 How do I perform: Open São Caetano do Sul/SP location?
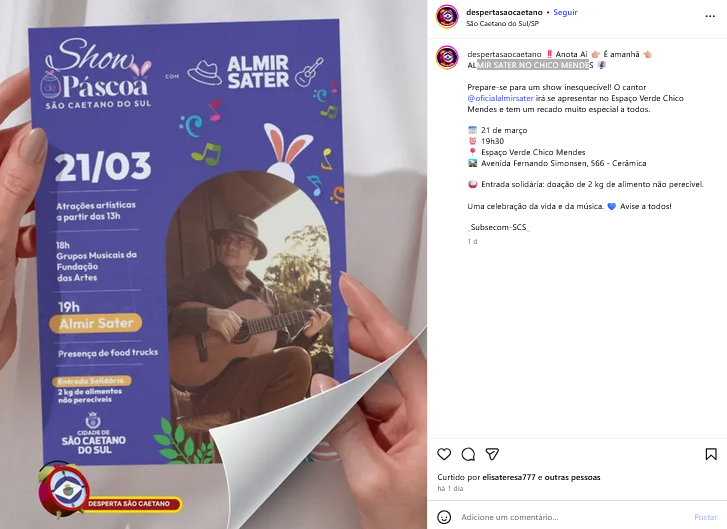(x=502, y=24)
